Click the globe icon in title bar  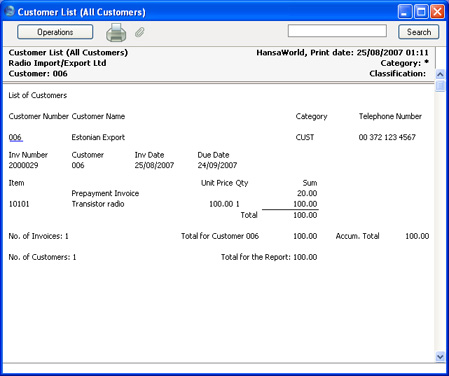(9, 11)
